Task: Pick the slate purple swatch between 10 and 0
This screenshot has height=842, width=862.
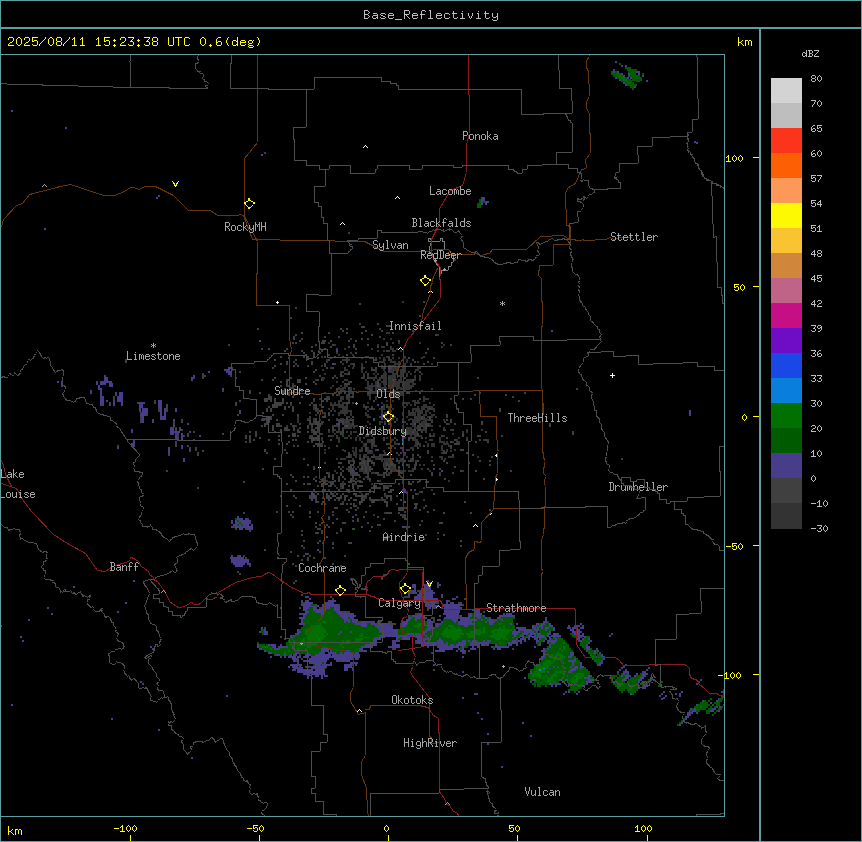Action: coord(786,466)
